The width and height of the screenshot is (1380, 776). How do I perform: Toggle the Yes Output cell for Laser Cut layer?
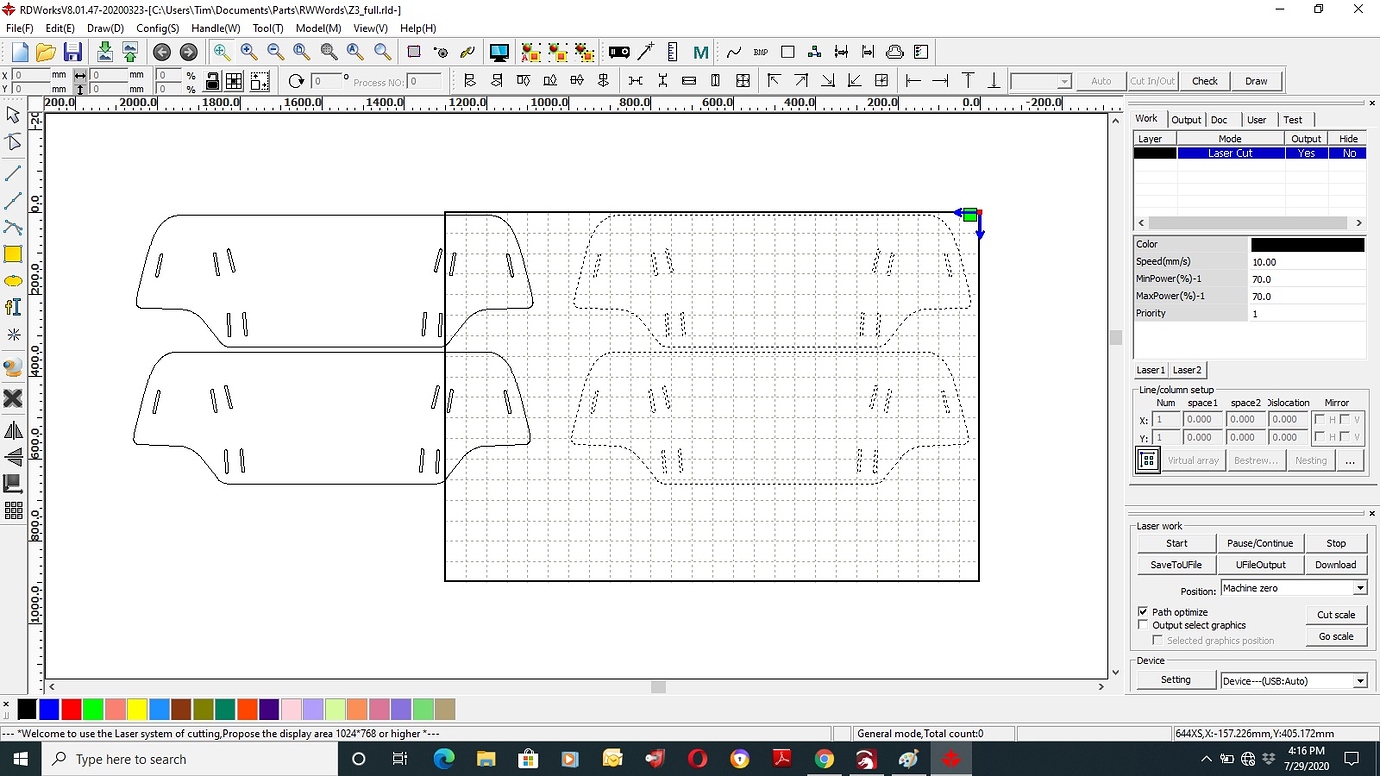(1306, 153)
